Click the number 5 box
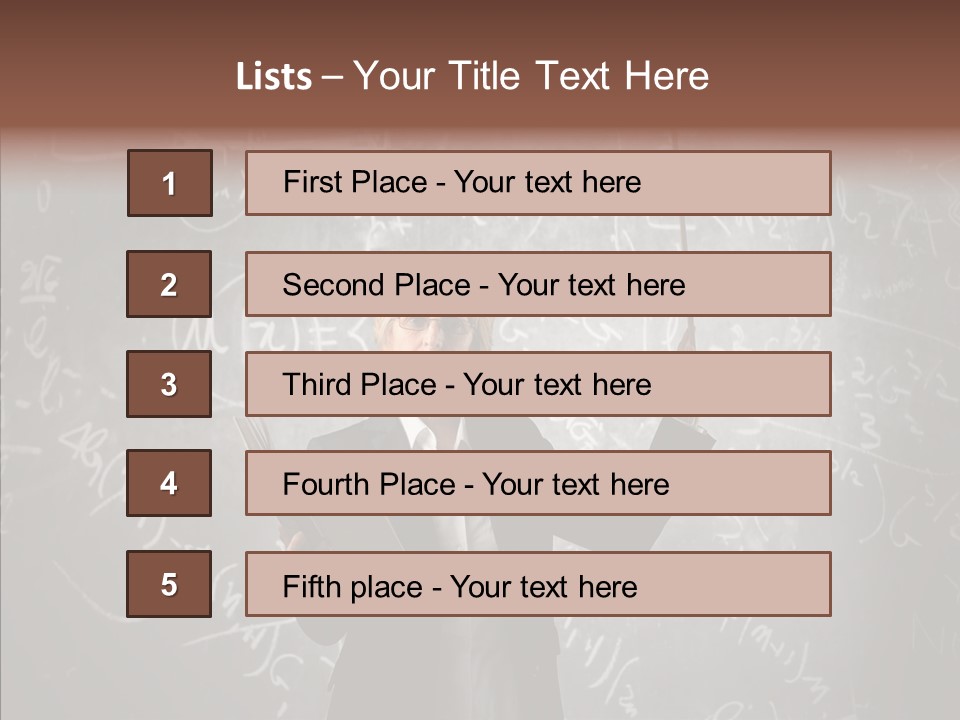This screenshot has width=960, height=720. [x=169, y=584]
